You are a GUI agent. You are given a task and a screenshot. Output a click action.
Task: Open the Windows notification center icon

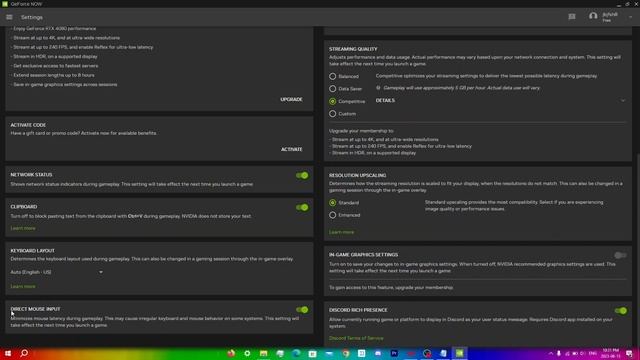(629, 353)
